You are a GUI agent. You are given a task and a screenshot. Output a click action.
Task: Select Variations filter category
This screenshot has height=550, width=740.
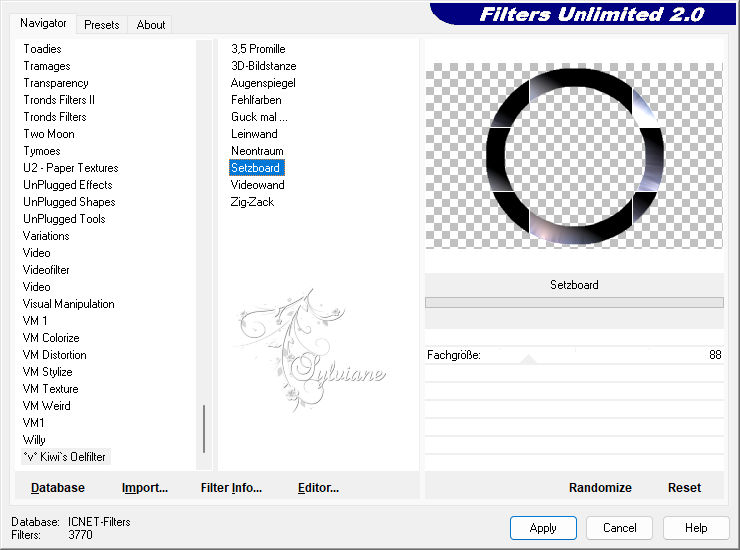[x=46, y=236]
